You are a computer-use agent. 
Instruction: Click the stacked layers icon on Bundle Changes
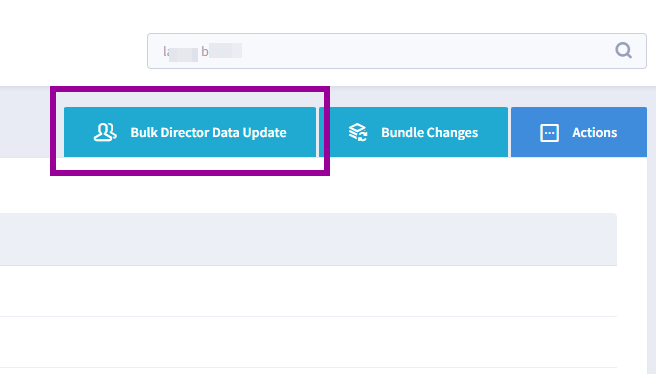point(358,132)
